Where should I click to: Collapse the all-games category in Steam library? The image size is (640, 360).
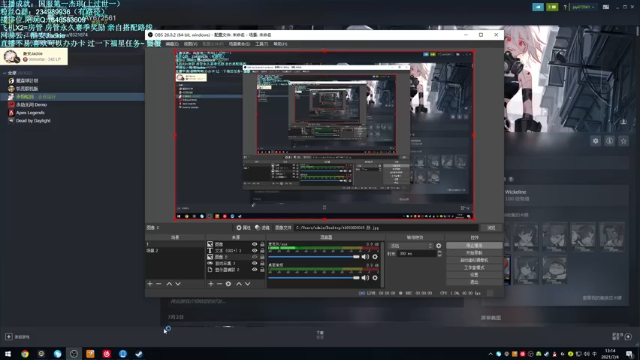click(4, 73)
